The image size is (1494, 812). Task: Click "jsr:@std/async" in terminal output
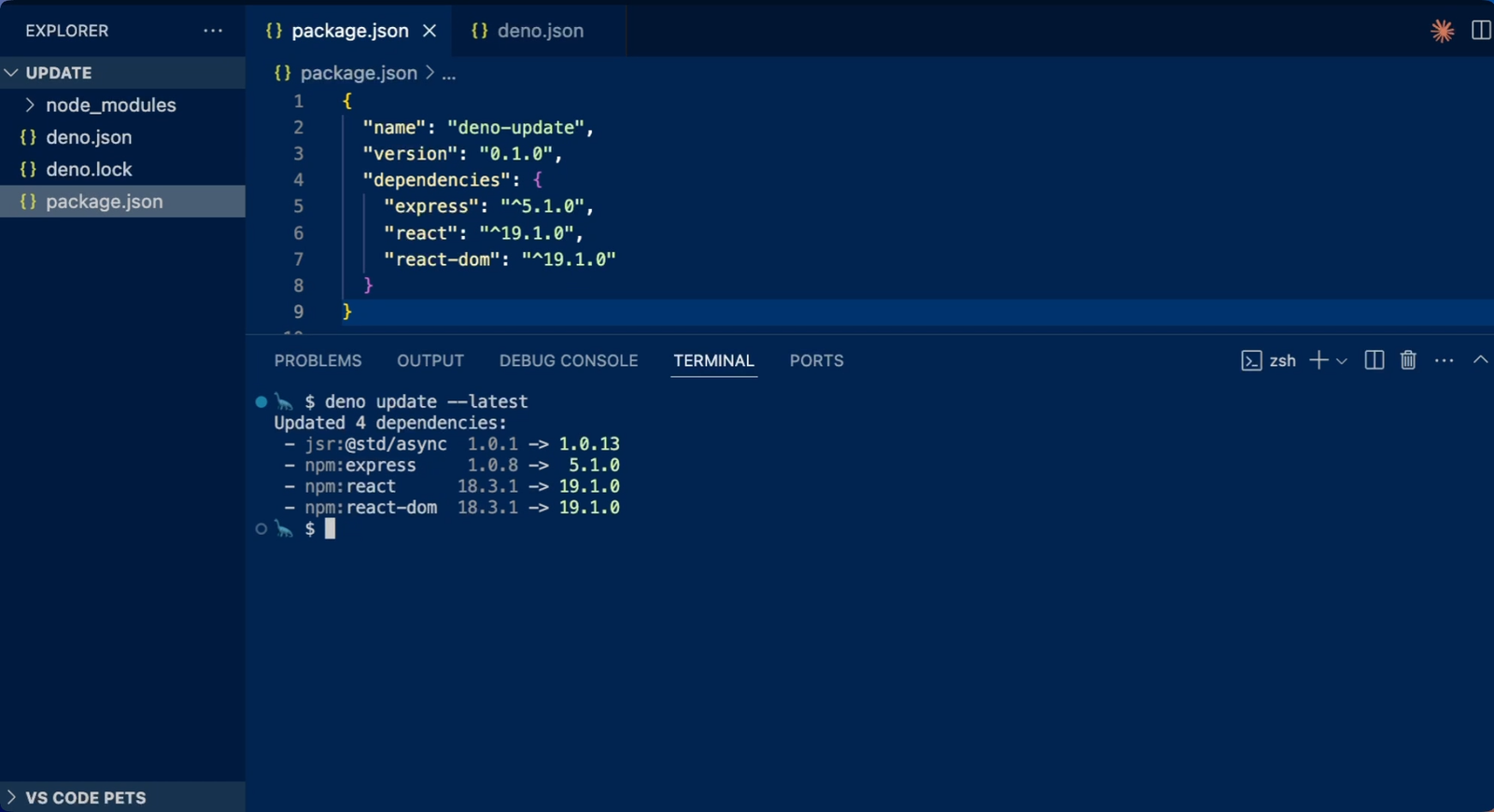[x=375, y=444]
